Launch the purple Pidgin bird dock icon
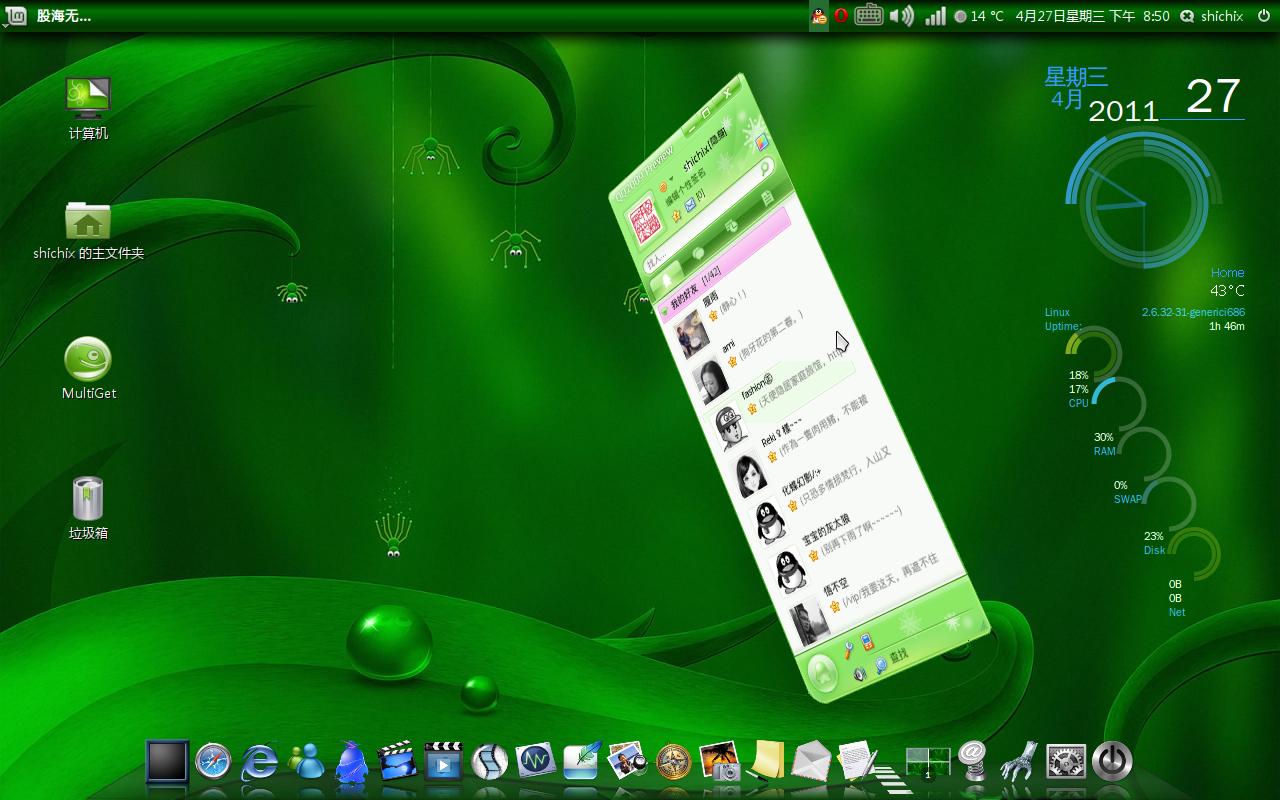Viewport: 1280px width, 800px height. tap(351, 762)
